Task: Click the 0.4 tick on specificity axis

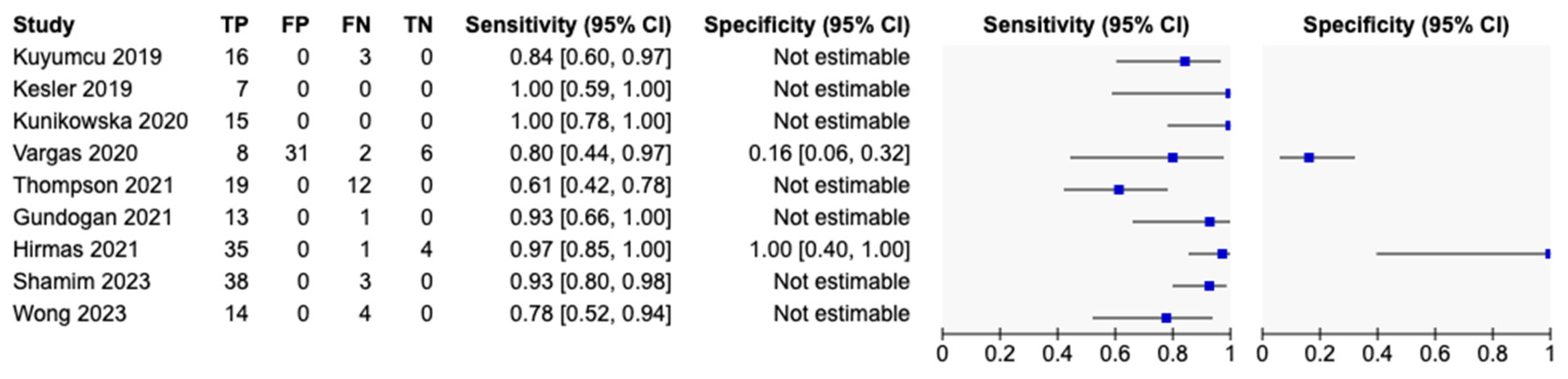Action: click(x=1377, y=353)
